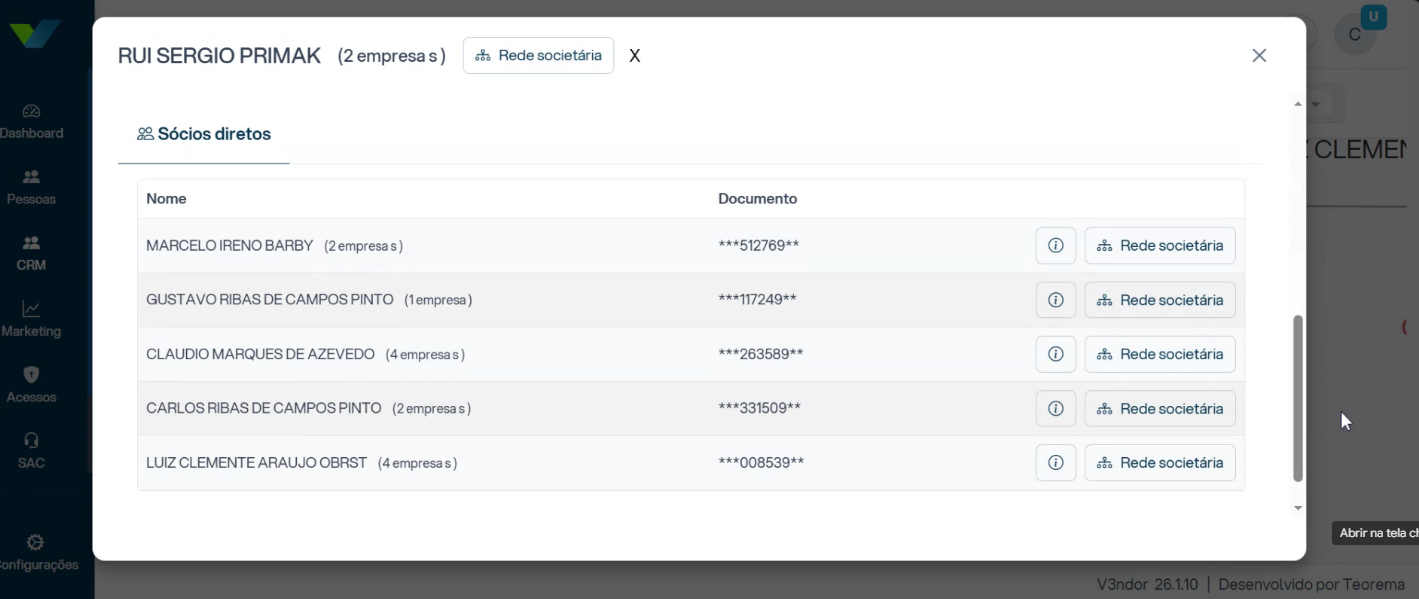Open Rede societária for RUI SERGIO PRIMAK
Viewport: 1419px width, 599px height.
pos(538,56)
